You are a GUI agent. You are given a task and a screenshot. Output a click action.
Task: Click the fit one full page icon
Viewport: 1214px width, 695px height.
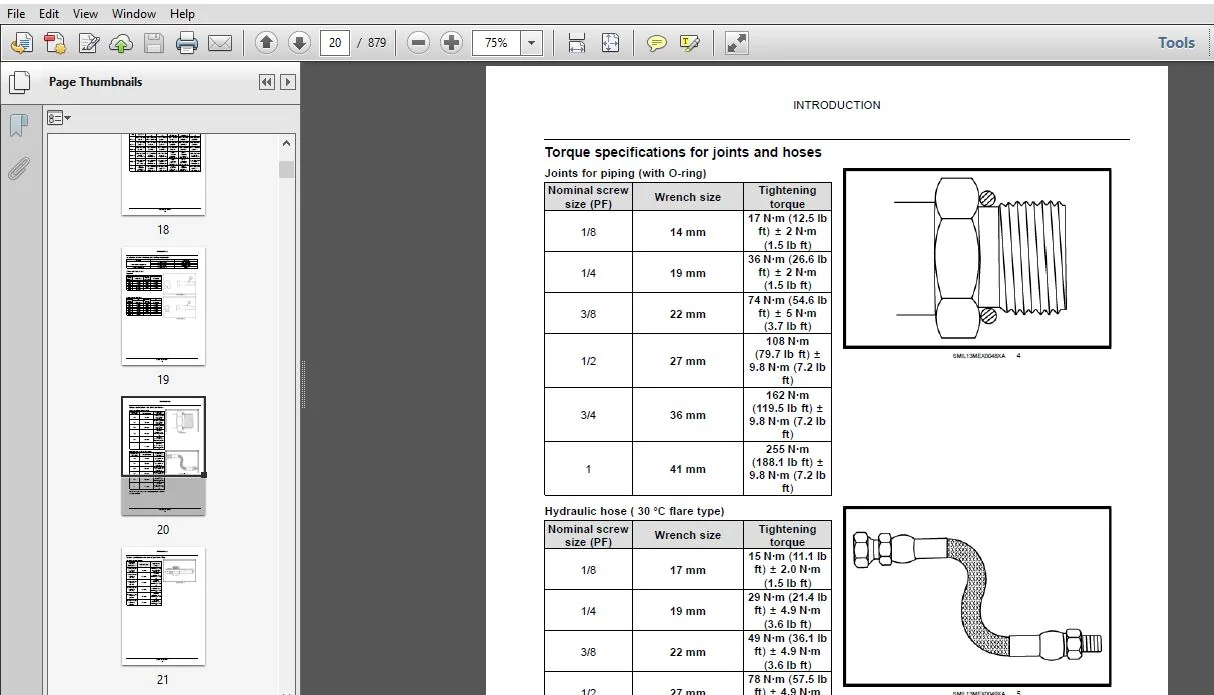610,43
